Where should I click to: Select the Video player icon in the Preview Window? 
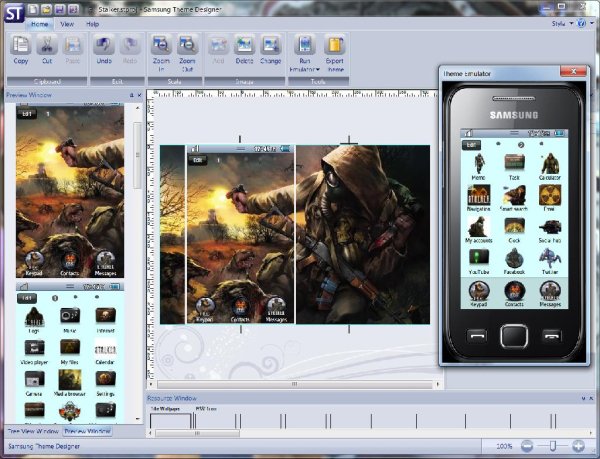[x=34, y=347]
